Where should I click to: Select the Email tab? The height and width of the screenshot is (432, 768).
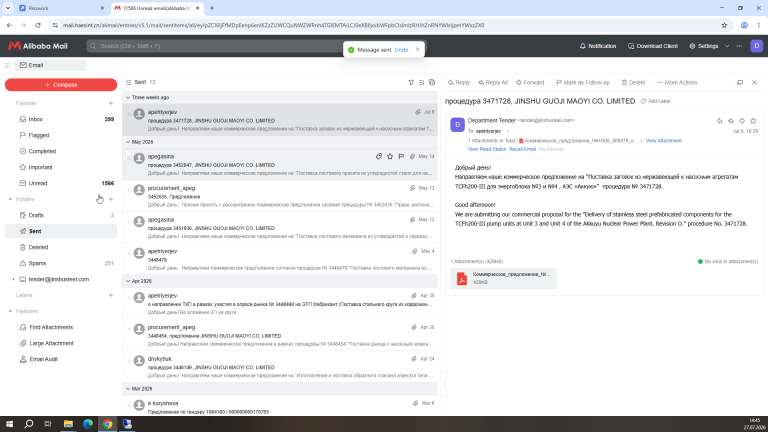50,65
